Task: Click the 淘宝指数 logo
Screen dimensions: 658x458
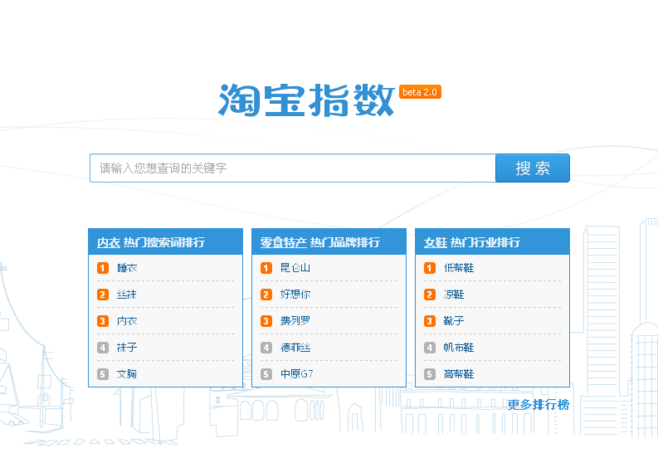Action: 307,100
